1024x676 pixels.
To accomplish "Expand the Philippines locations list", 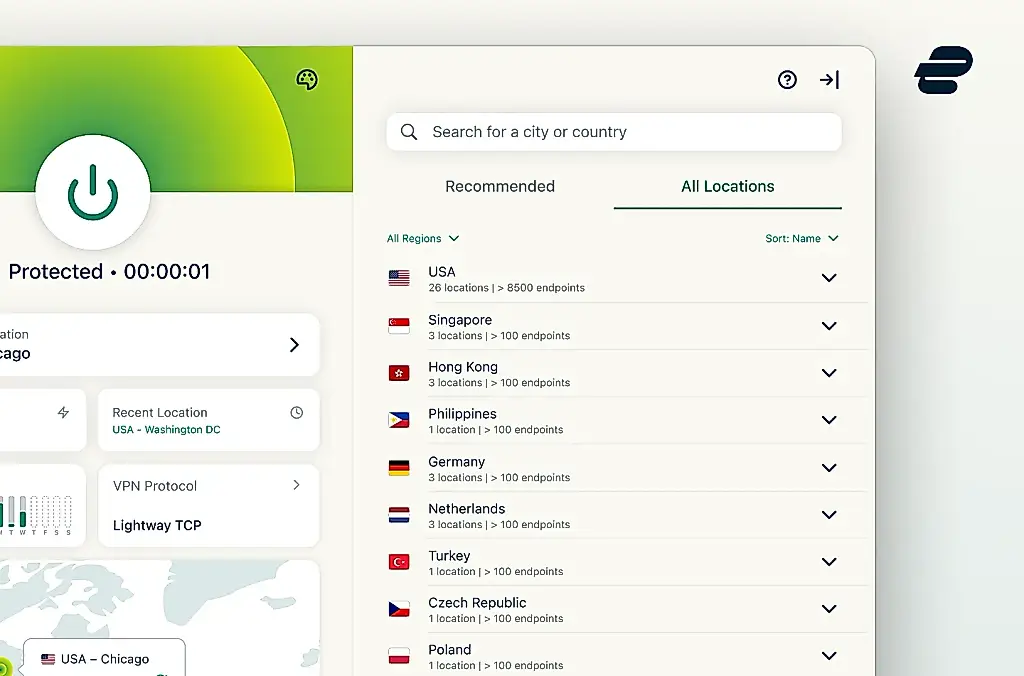I will point(829,420).
